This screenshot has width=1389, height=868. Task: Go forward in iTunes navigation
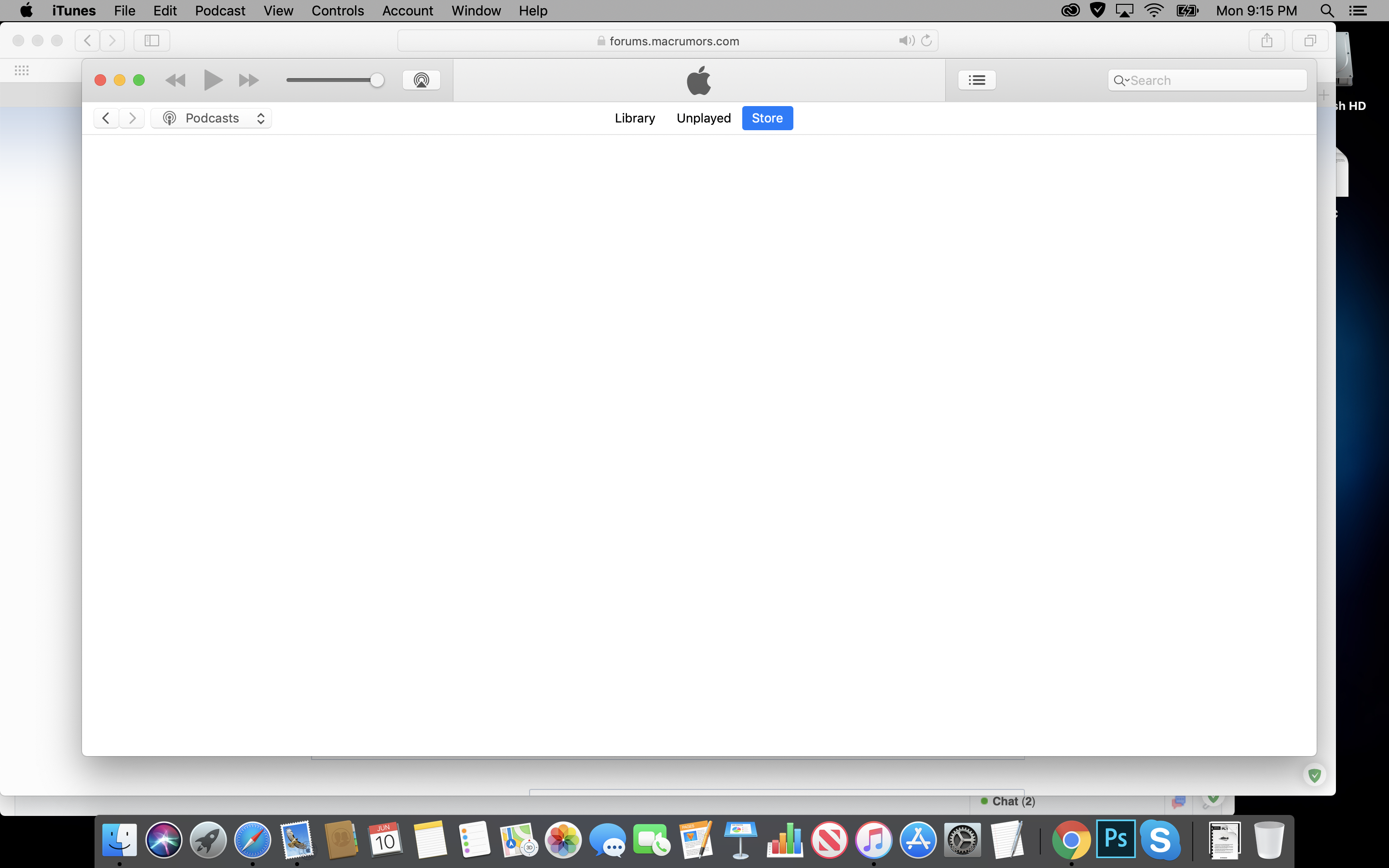132,118
